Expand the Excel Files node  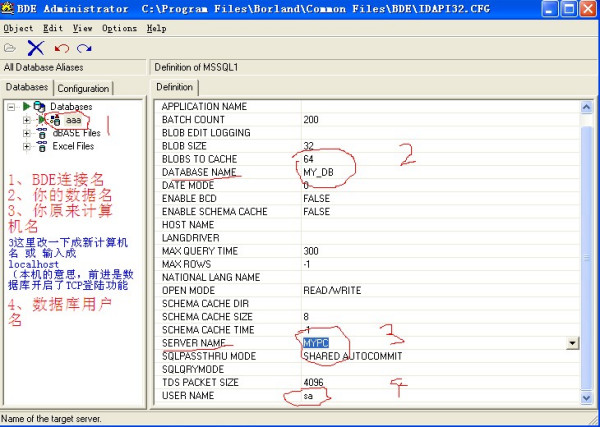(x=26, y=146)
